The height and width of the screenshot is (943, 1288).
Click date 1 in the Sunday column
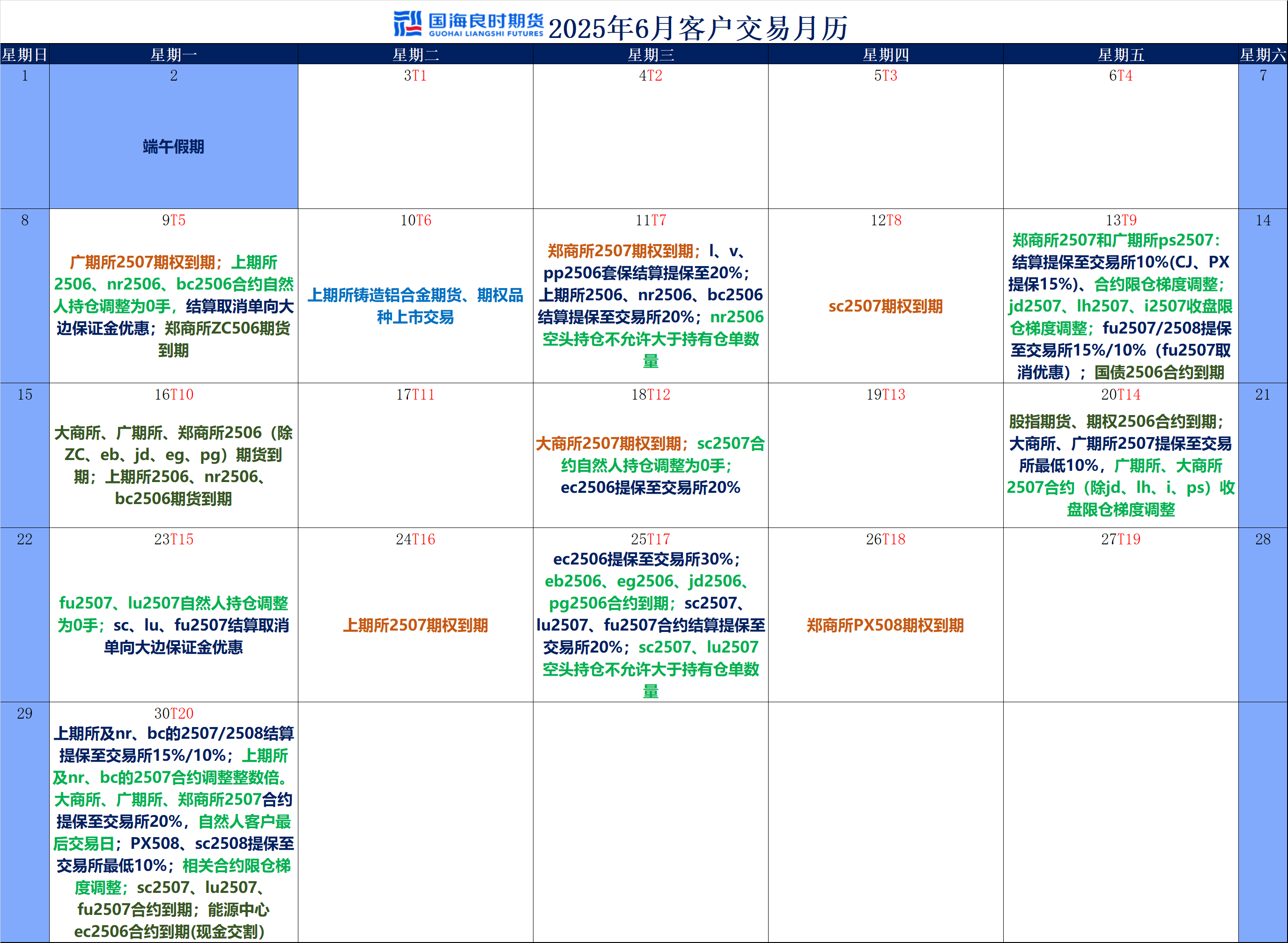(x=24, y=75)
